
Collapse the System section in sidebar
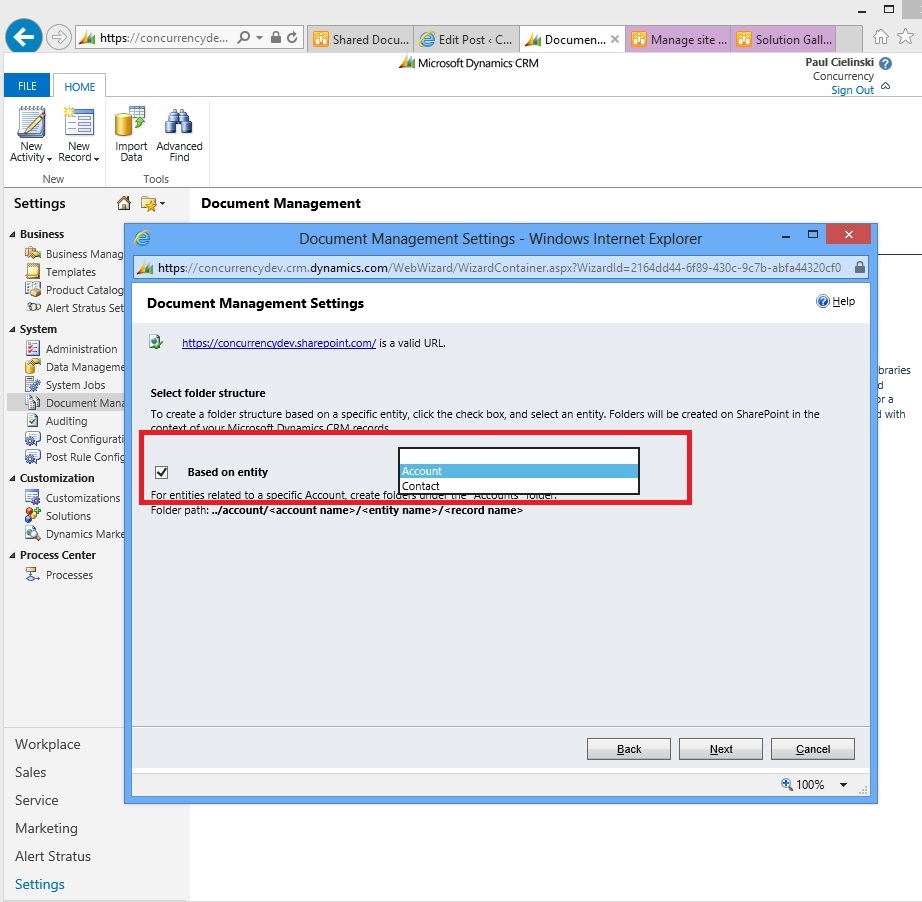(12, 329)
